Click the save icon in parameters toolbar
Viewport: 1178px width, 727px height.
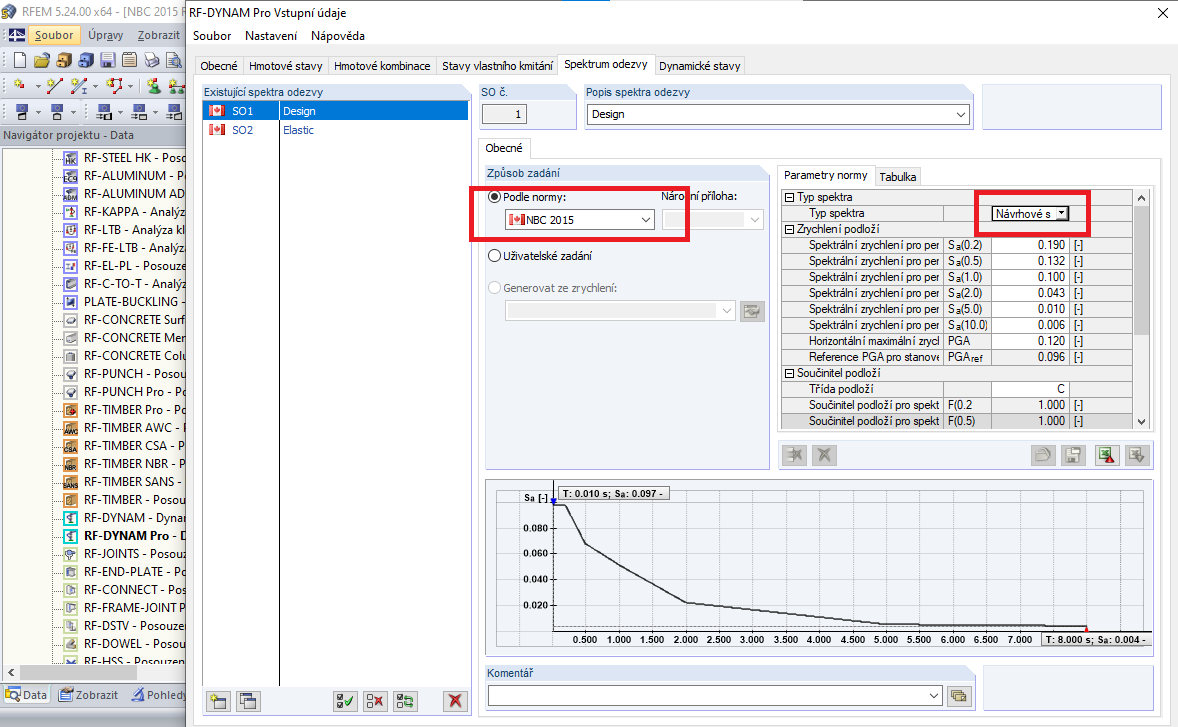(1074, 455)
